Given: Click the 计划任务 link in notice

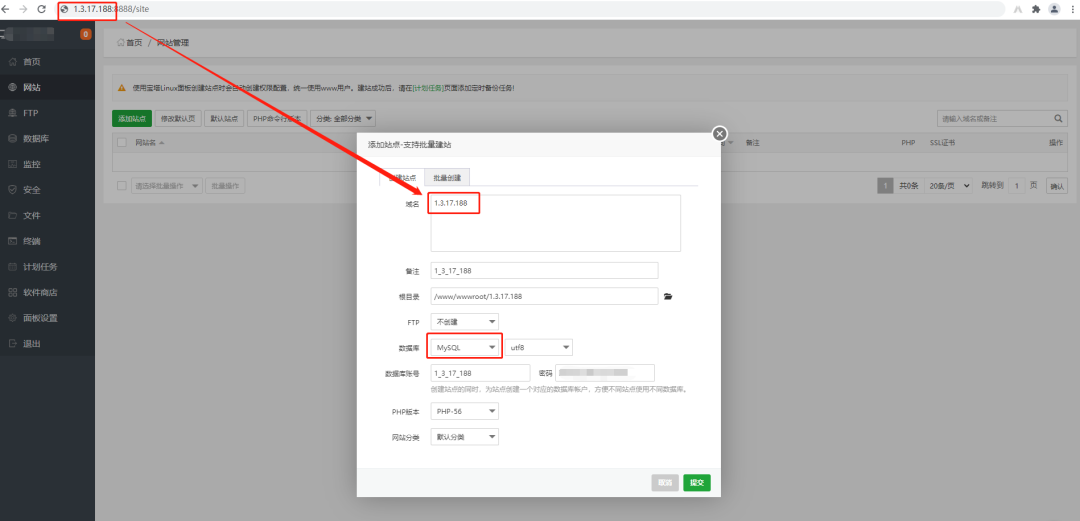Looking at the screenshot, I should (x=428, y=88).
